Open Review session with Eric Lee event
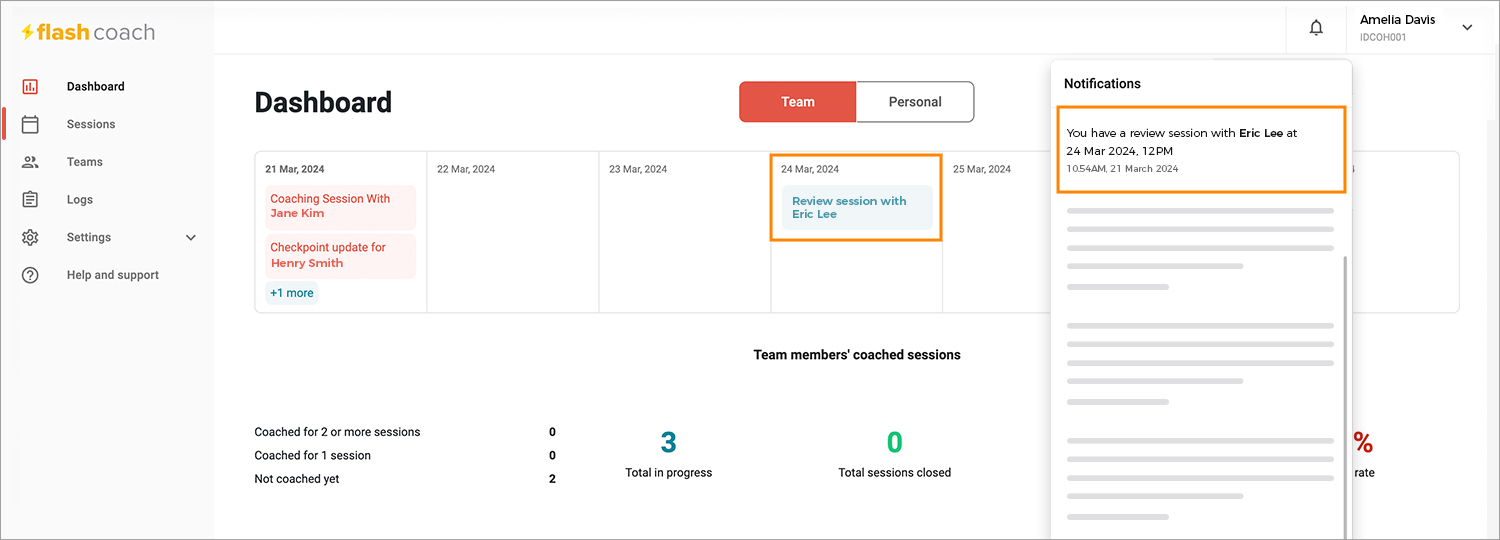The width and height of the screenshot is (1500, 540). 857,207
